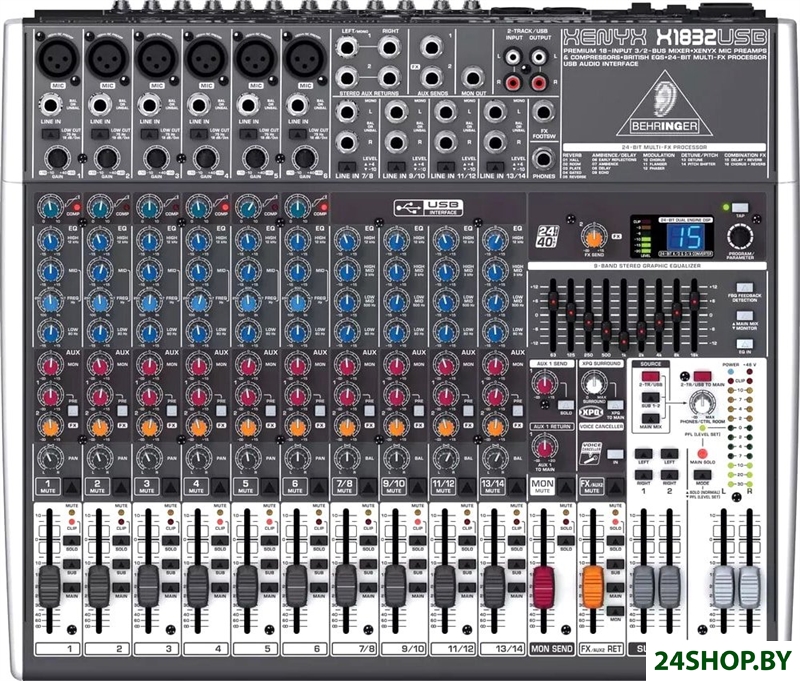Click the orange FX return fader
Viewport: 800px width, 681px height.
point(593,586)
